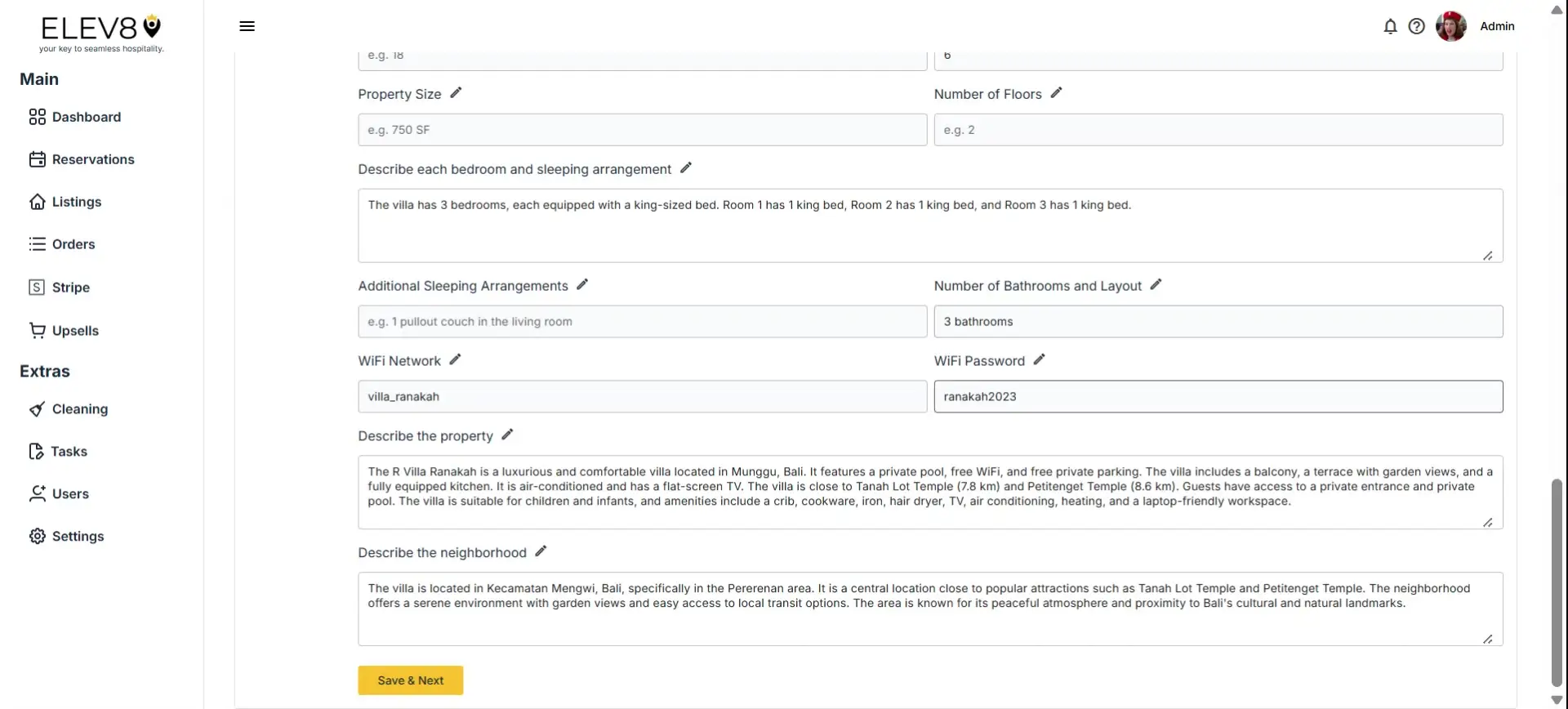This screenshot has height=709, width=1568.
Task: Click the Listings house icon
Action: [x=37, y=202]
